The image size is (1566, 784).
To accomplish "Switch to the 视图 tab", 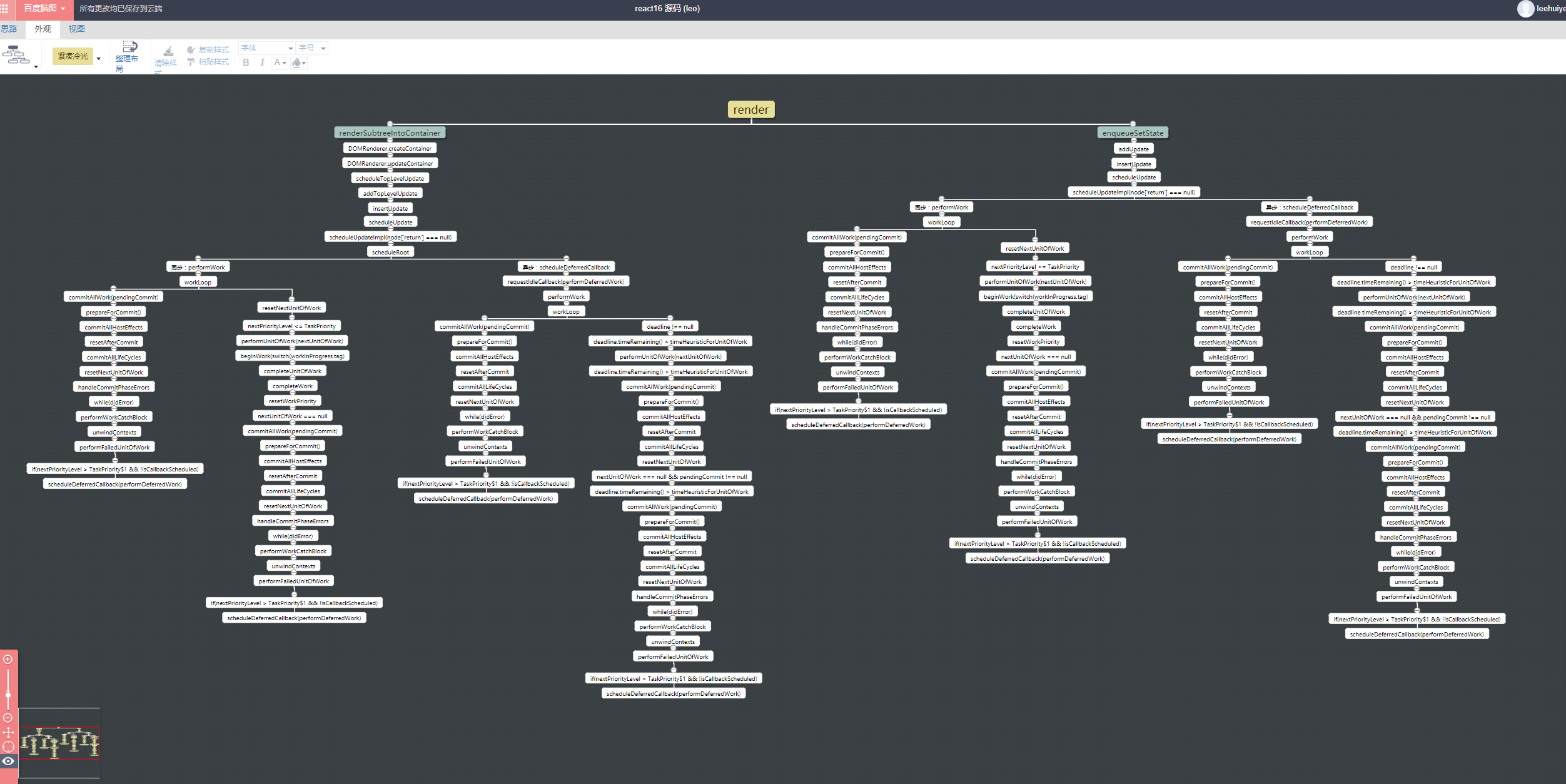I will click(x=76, y=29).
